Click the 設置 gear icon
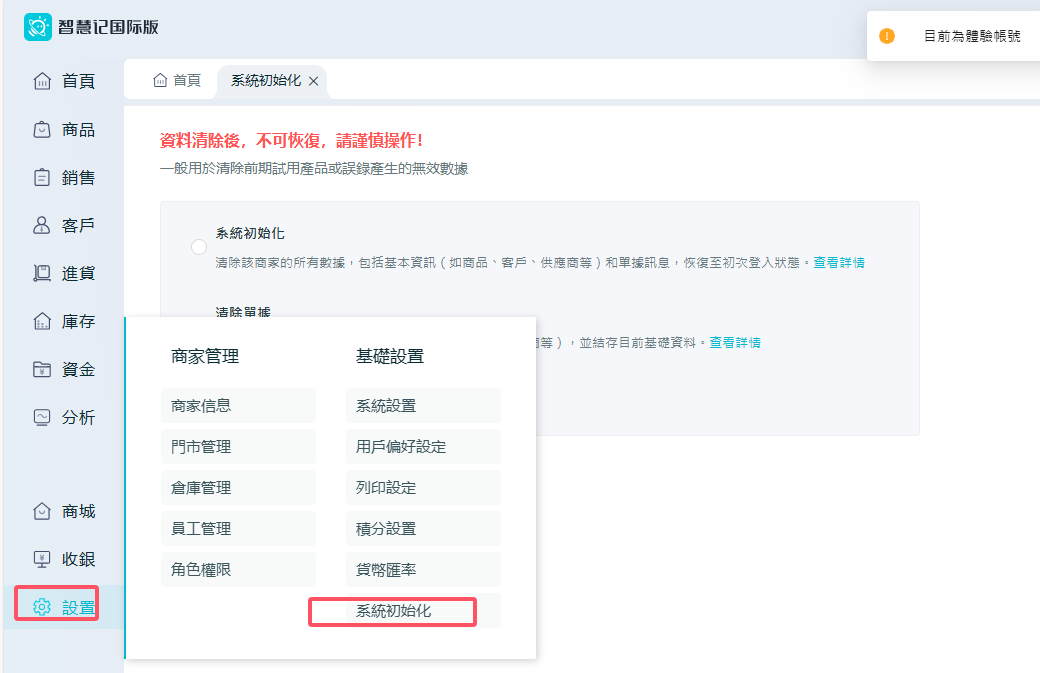This screenshot has width=1040, height=673. coord(42,607)
